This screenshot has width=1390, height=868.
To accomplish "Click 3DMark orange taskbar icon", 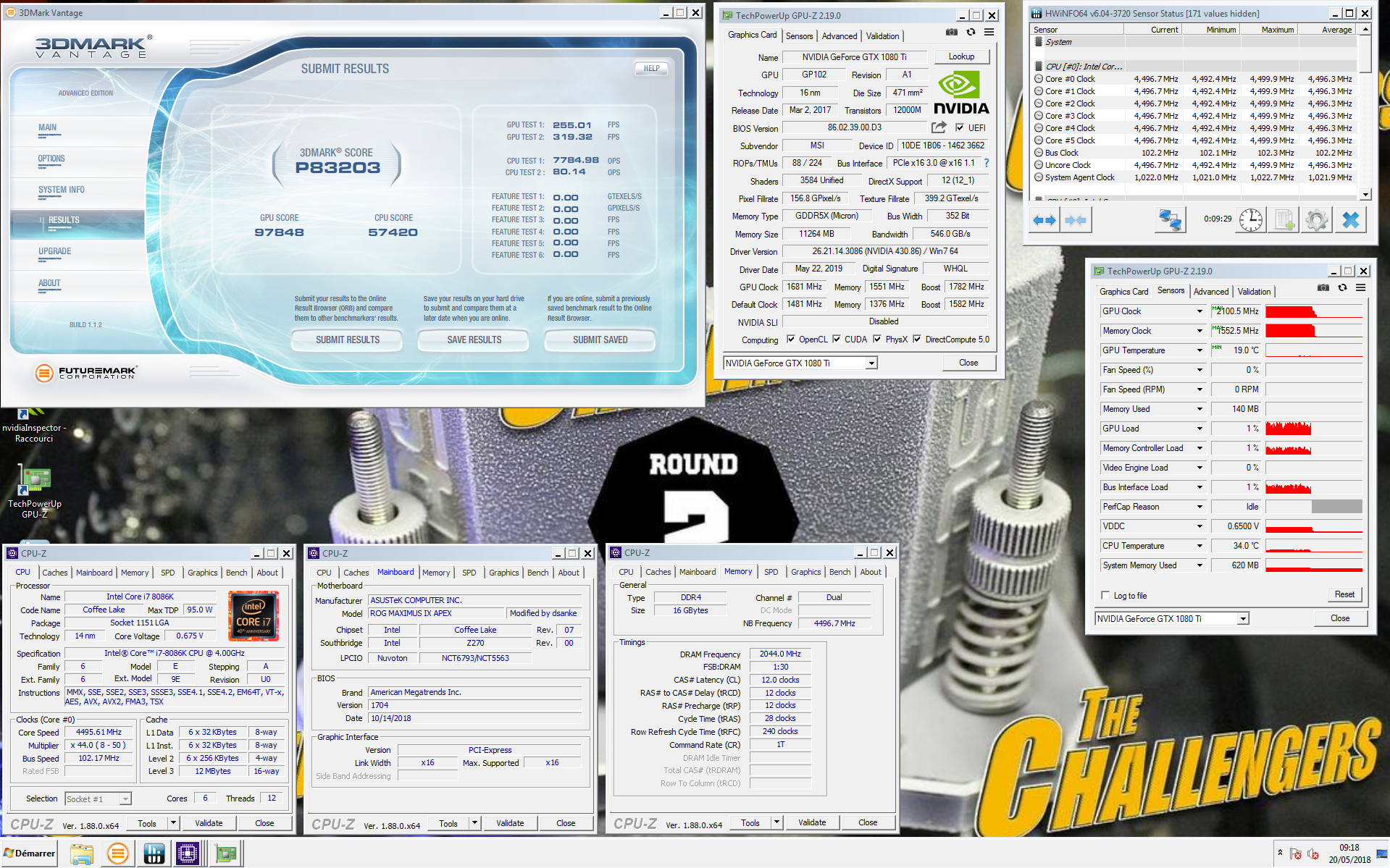I will (x=117, y=854).
